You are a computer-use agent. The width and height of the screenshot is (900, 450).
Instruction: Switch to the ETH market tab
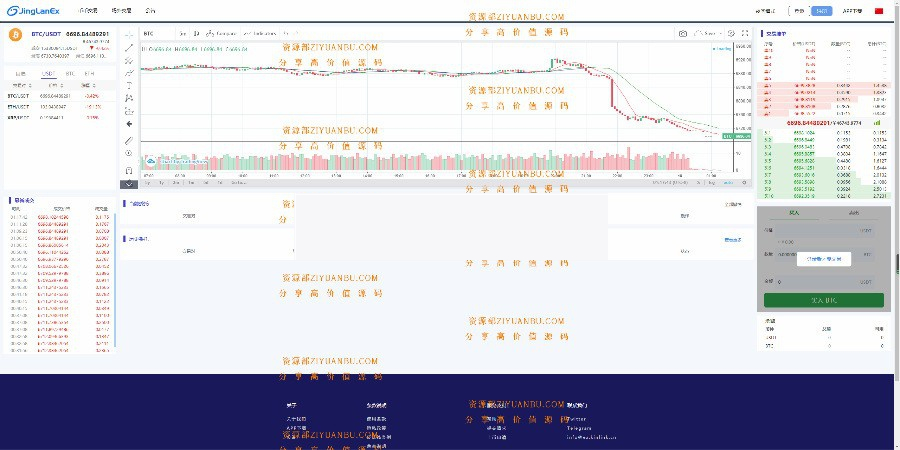click(90, 73)
